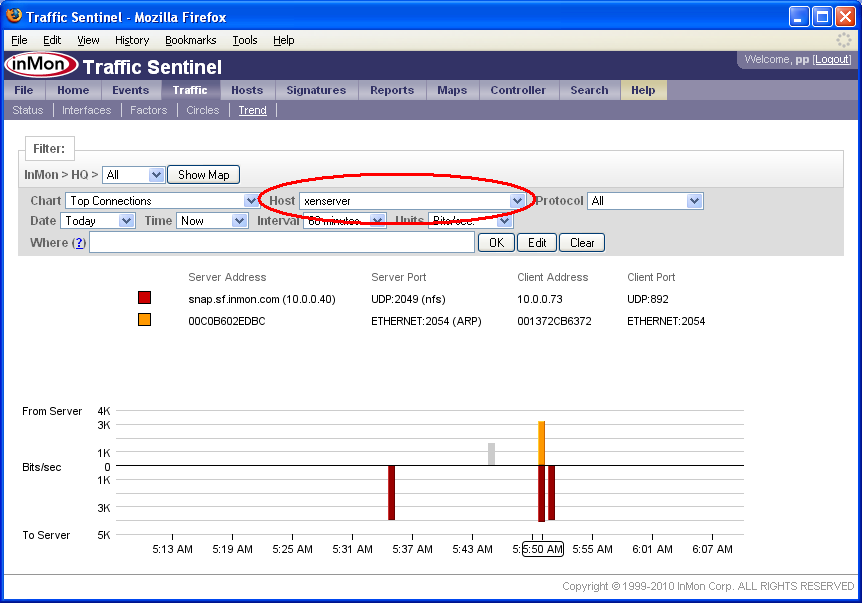Expand the Protocol dropdown
The width and height of the screenshot is (862, 603).
click(645, 201)
